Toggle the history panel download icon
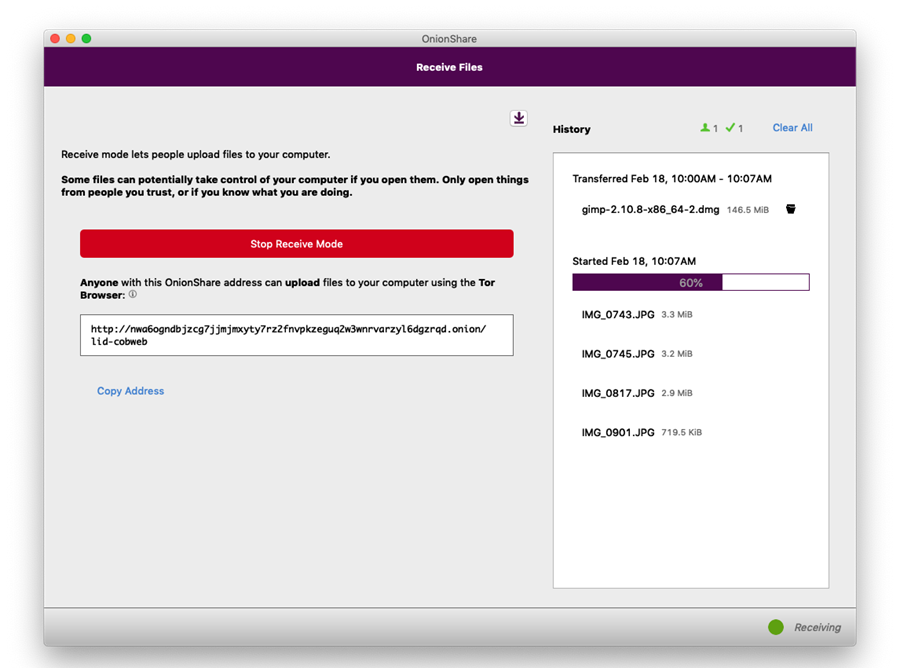This screenshot has width=900, height=668. (519, 118)
